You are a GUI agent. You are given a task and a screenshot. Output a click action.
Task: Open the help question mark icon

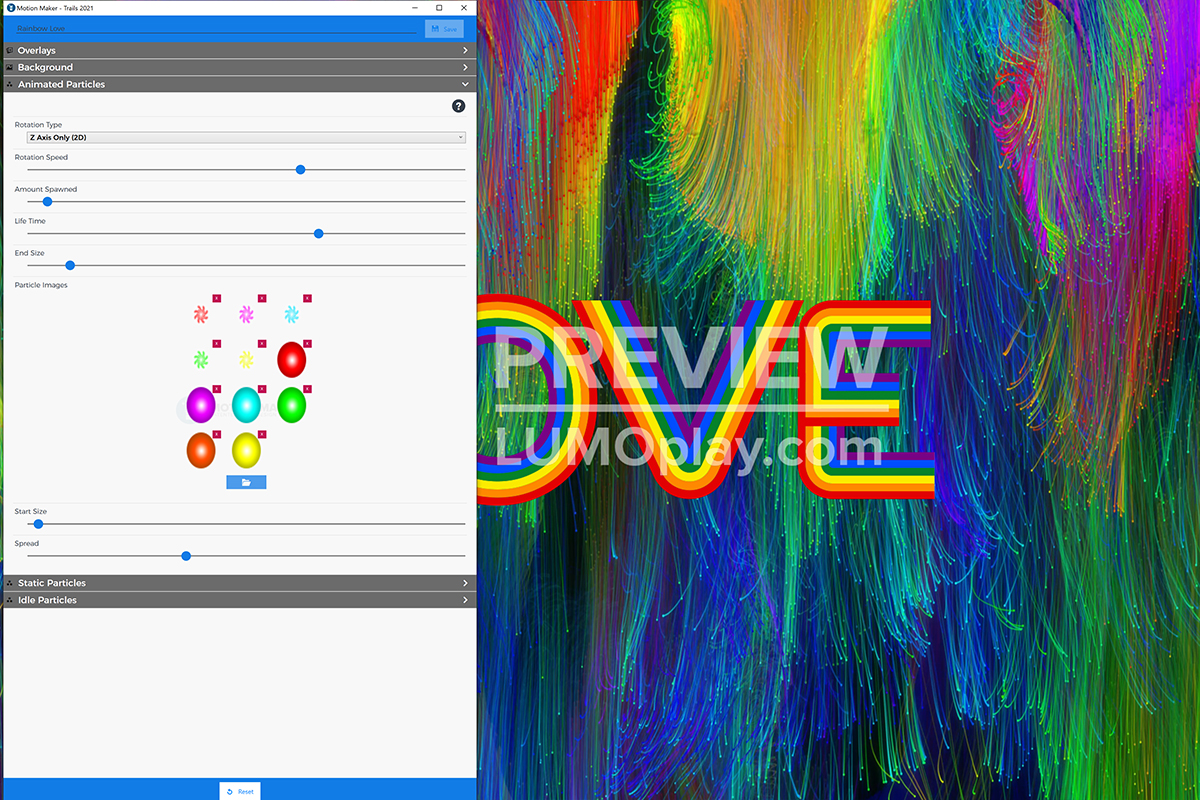tap(458, 106)
